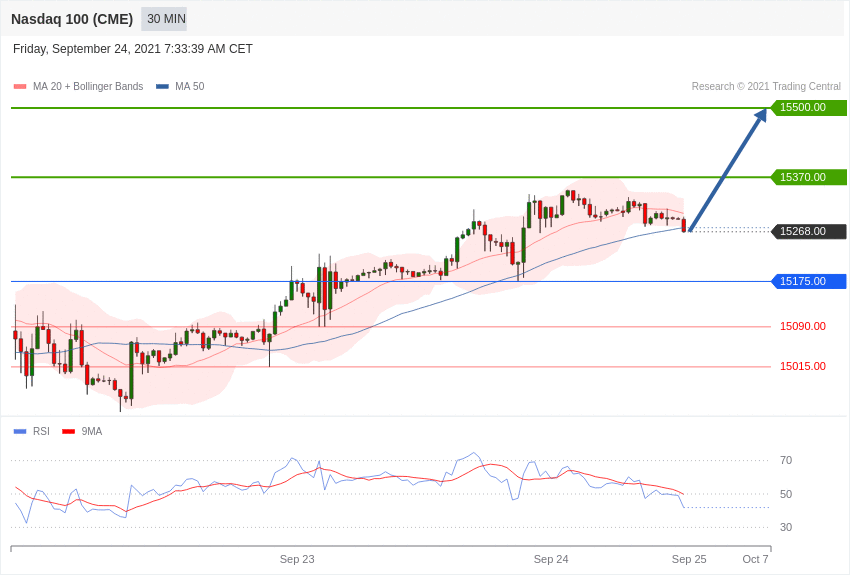Click the 30 MIN timeframe button
This screenshot has height=576, width=850.
pos(165,19)
